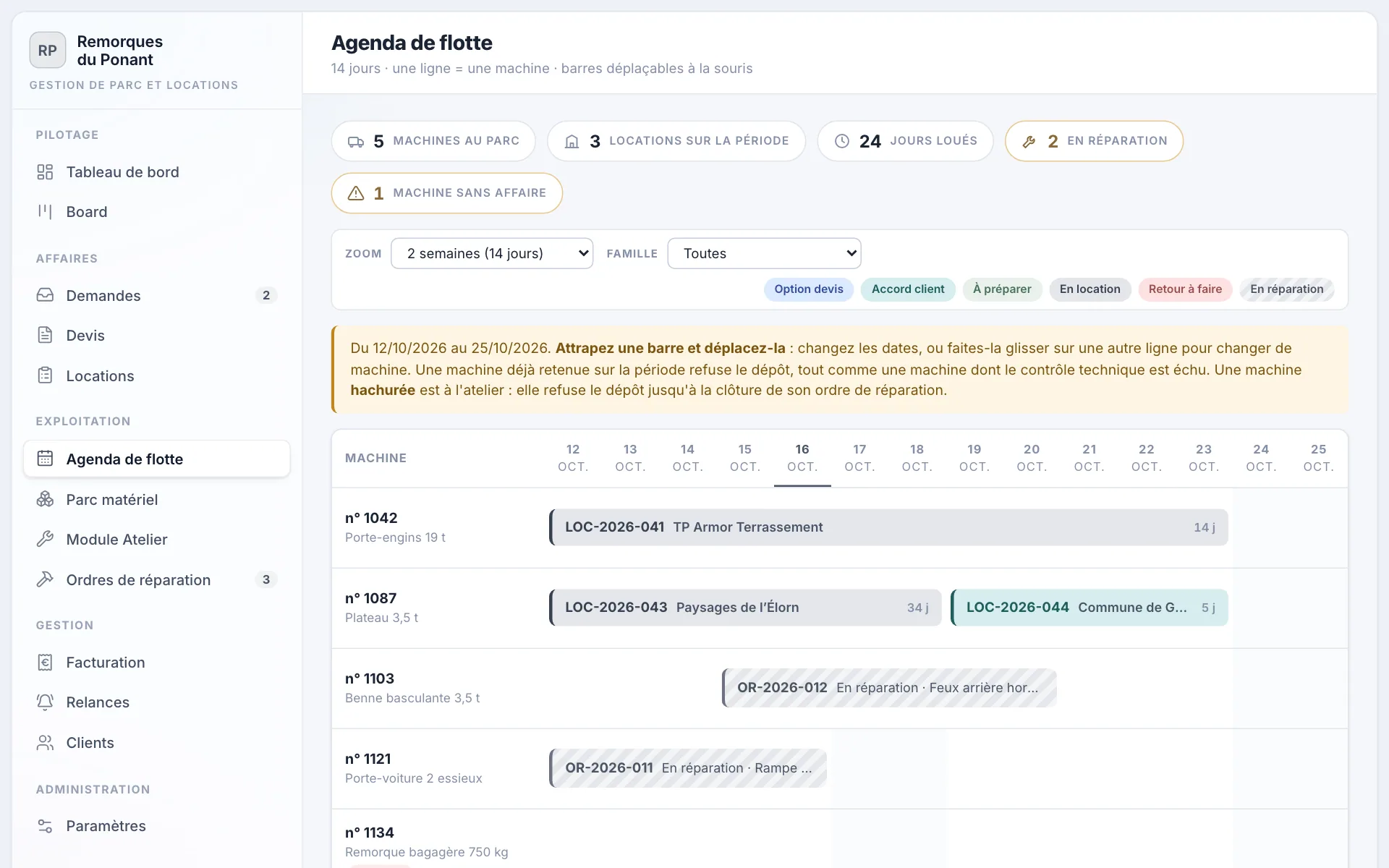Click the Clients people icon
Screen dimensions: 1389x868
tap(45, 743)
